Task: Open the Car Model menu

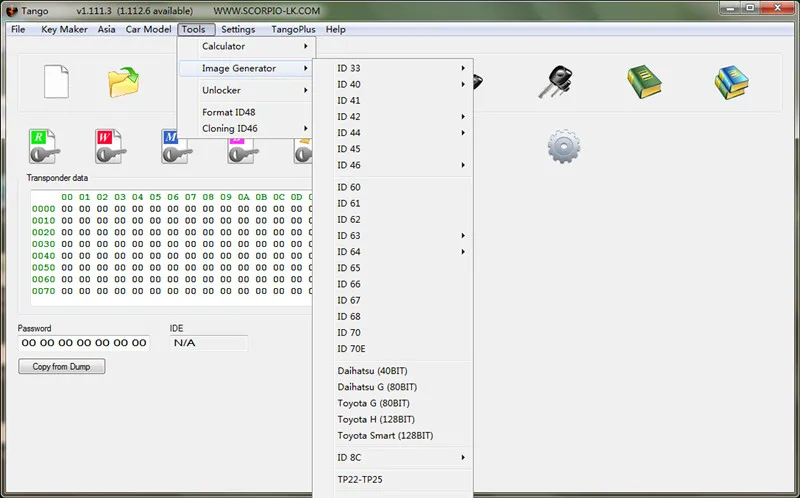Action: point(148,30)
